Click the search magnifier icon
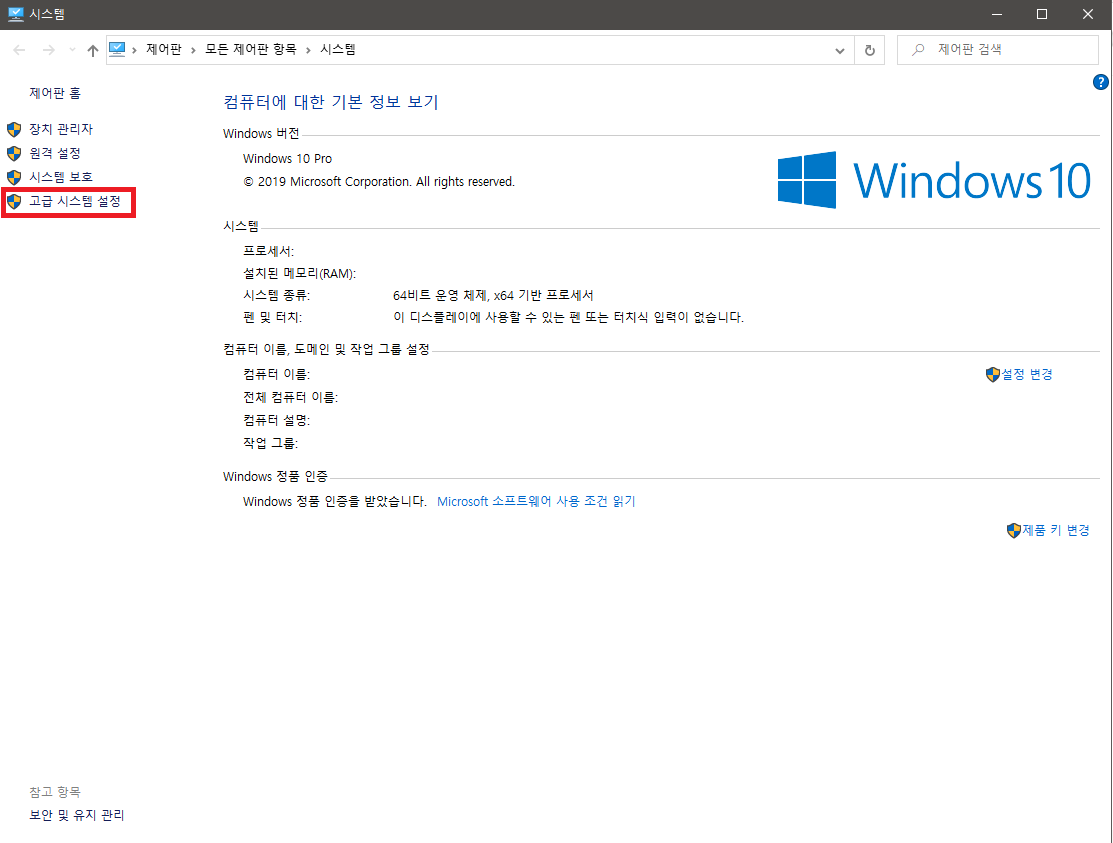This screenshot has height=843, width=1113. pos(919,50)
